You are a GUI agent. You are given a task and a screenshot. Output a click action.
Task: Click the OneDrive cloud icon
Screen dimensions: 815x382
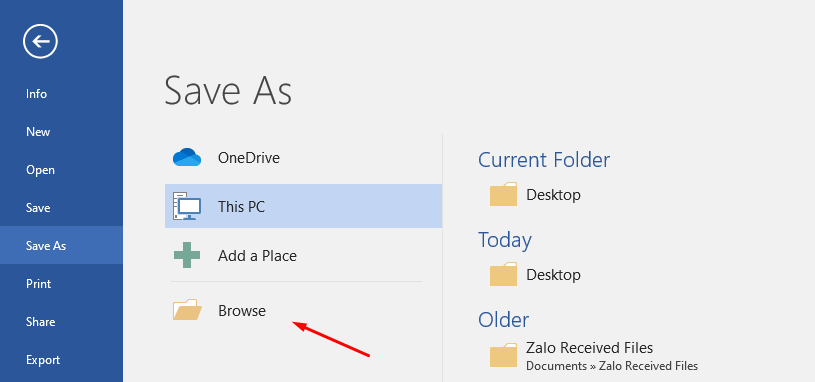coord(187,157)
